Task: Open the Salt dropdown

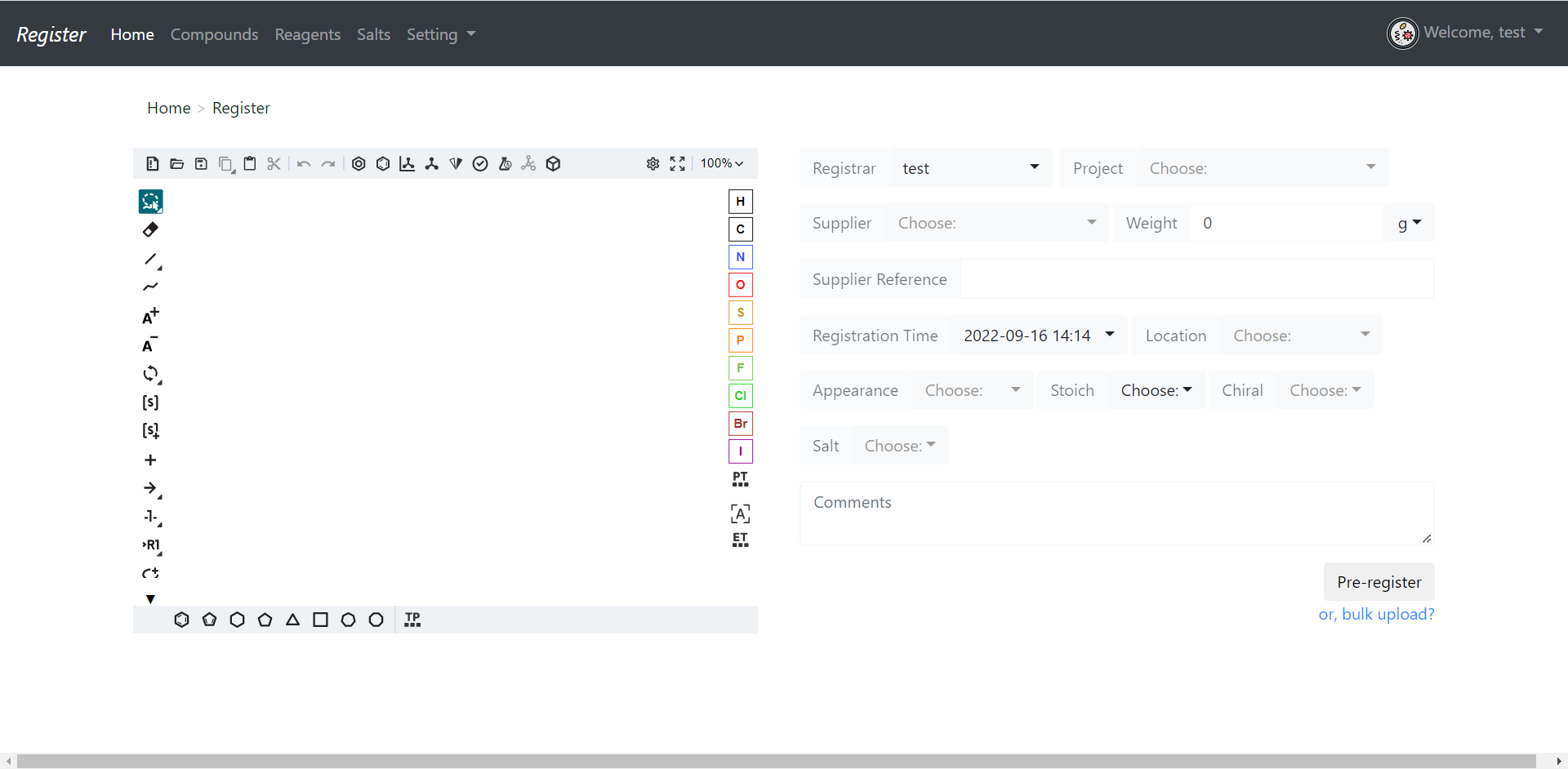Action: [899, 446]
